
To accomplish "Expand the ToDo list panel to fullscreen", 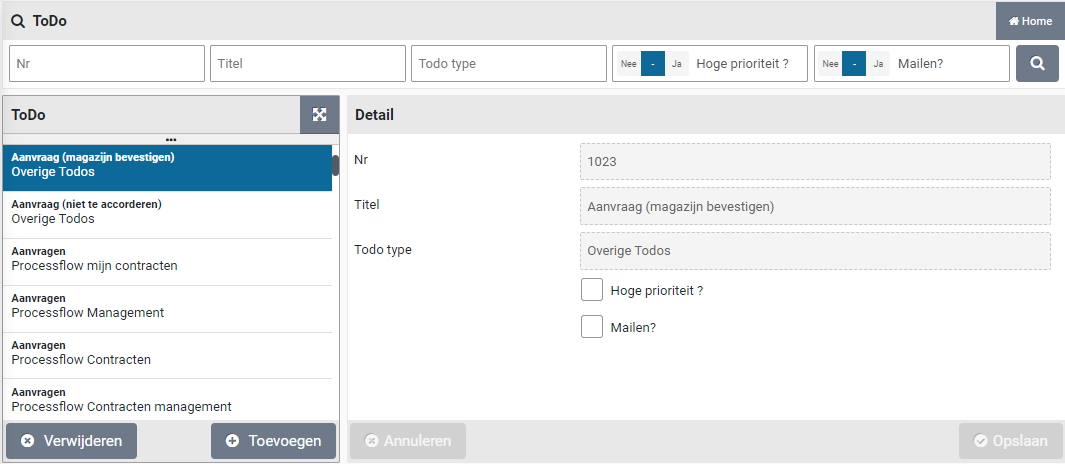I will (x=319, y=115).
